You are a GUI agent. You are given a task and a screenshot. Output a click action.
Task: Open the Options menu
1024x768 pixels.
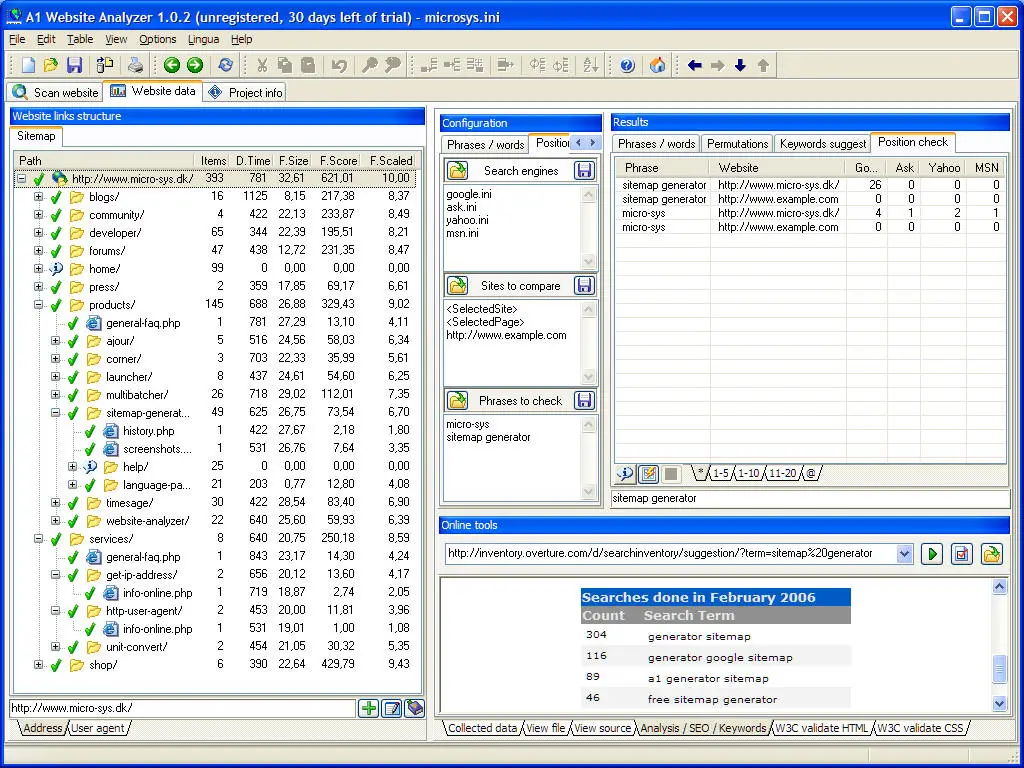point(157,39)
